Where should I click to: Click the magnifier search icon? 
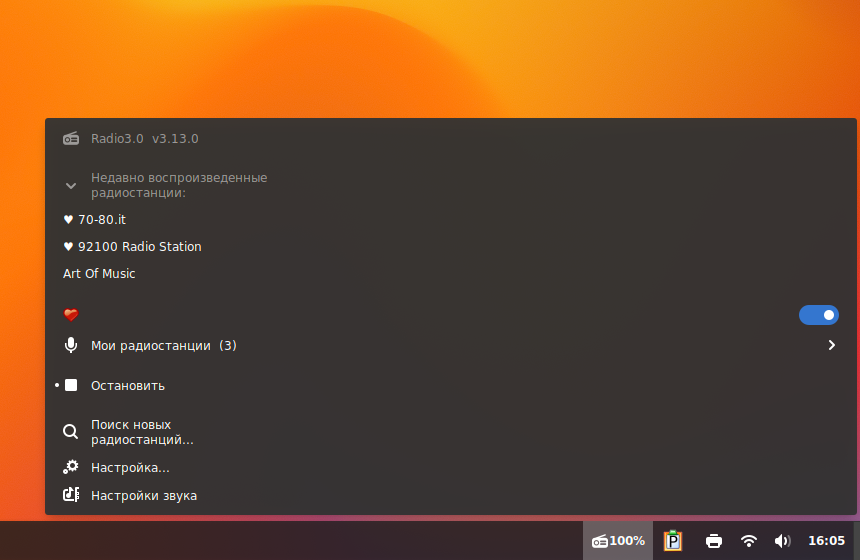70,432
